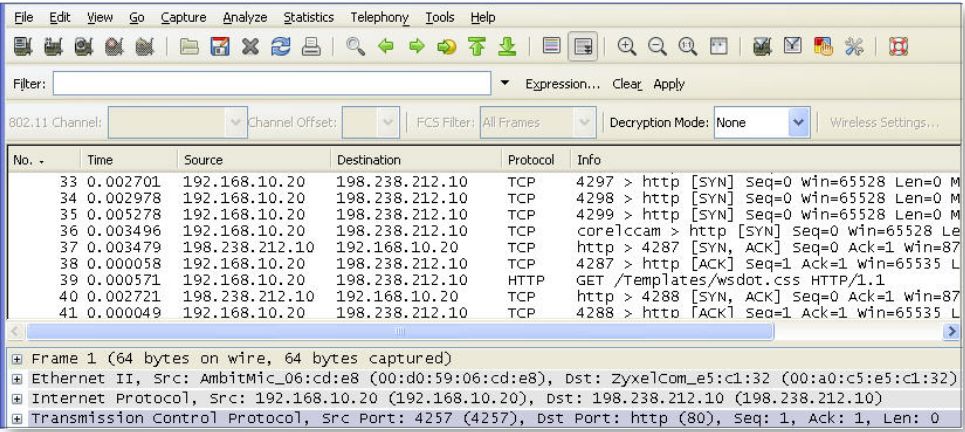This screenshot has width=965, height=432.
Task: Sort packets by Time column header
Action: pyautogui.click(x=129, y=160)
